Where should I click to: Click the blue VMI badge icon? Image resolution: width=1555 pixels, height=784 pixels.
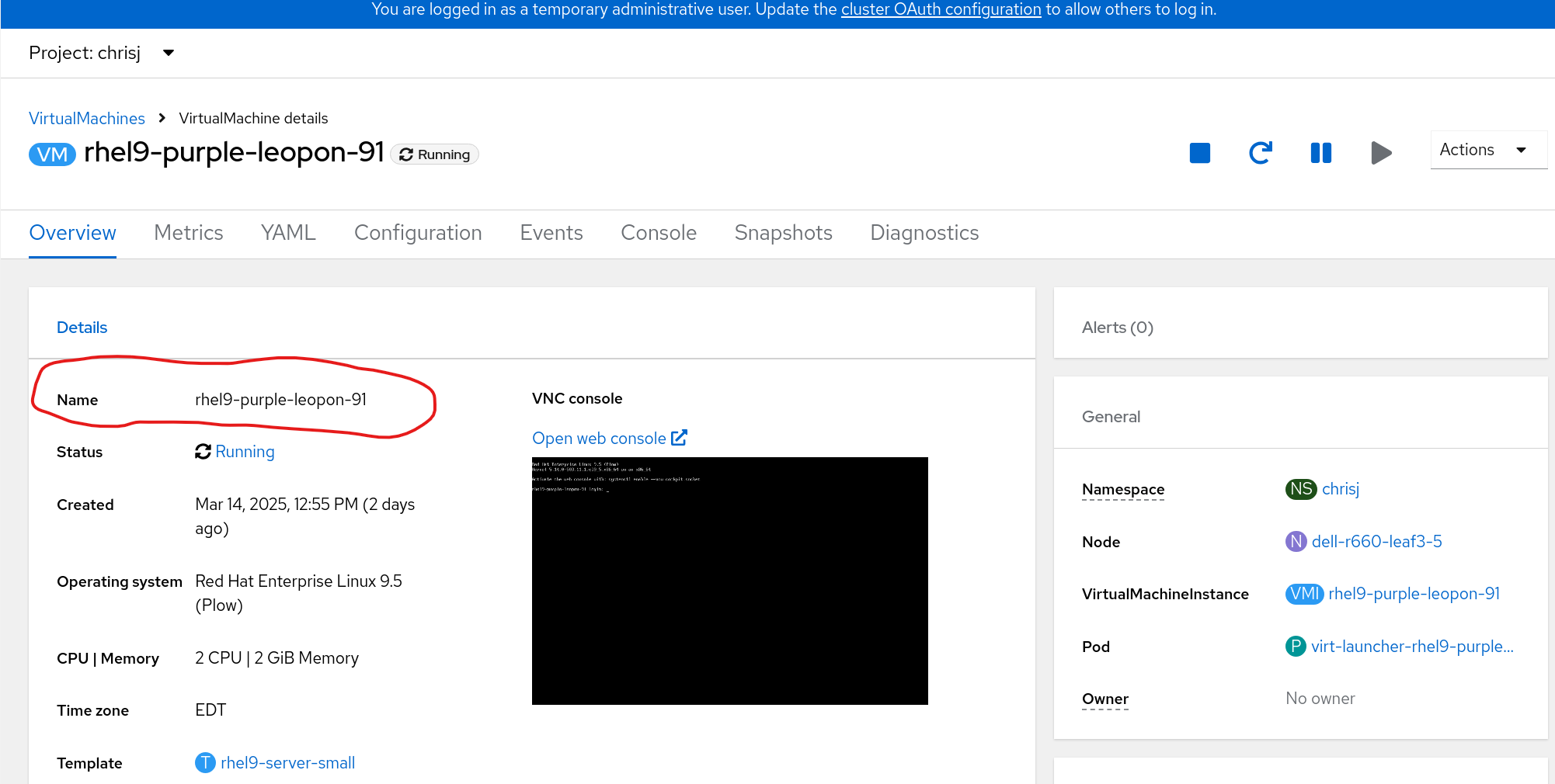tap(1304, 594)
